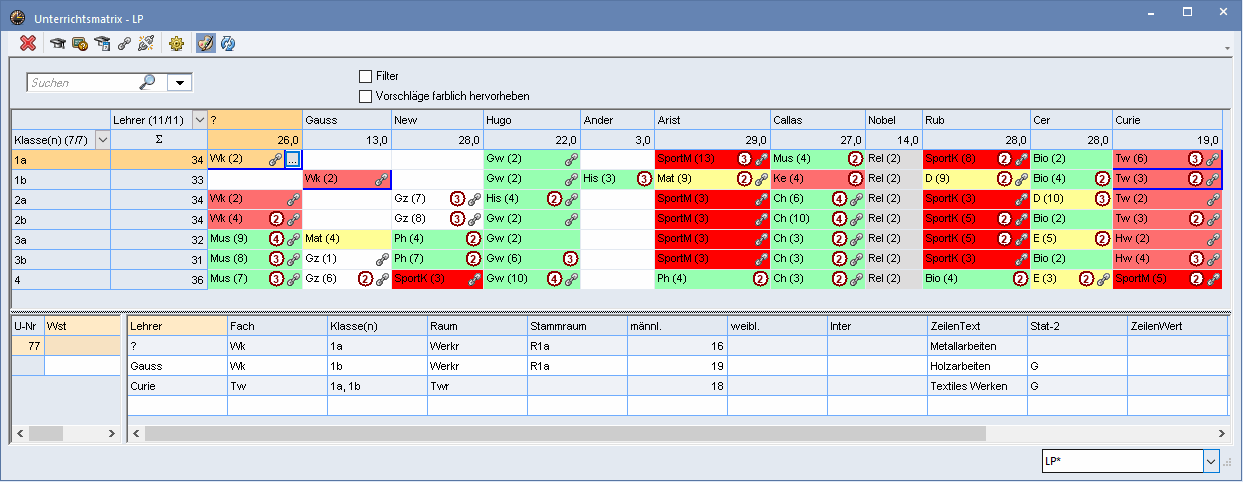Select the Gauss teacher column header
The width and height of the screenshot is (1243, 482).
tap(346, 119)
